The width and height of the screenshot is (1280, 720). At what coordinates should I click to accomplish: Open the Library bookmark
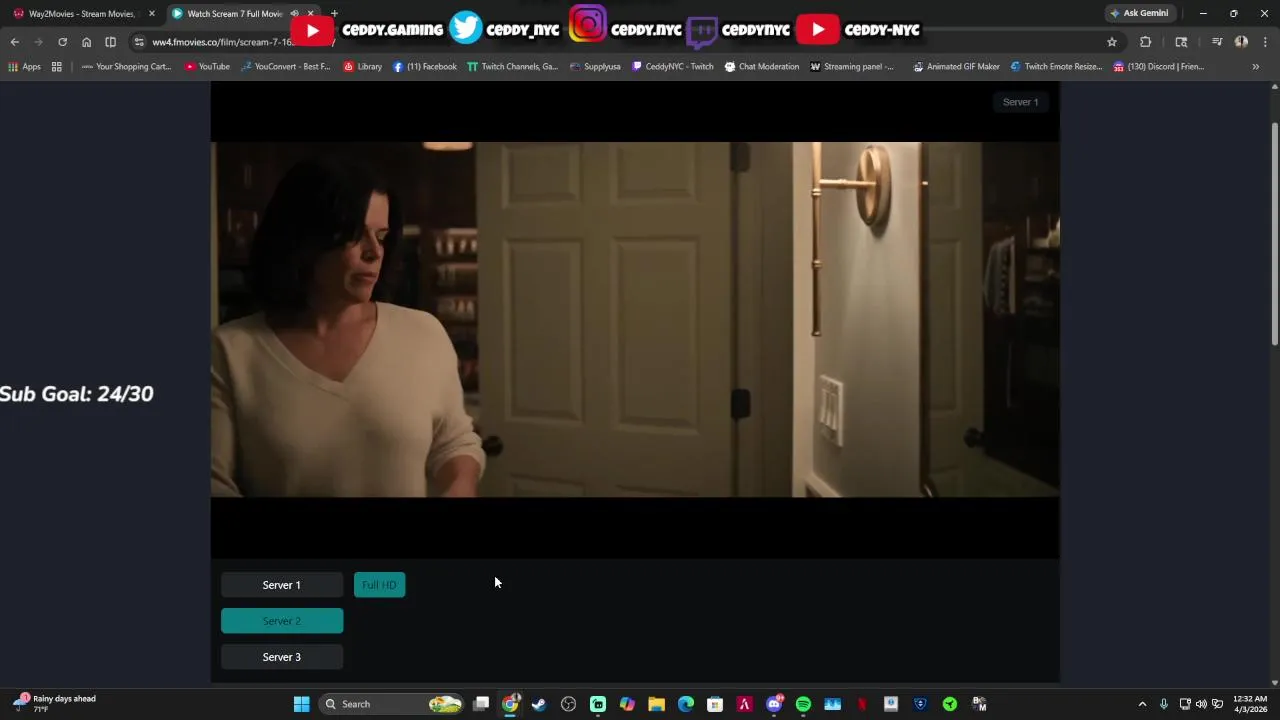(363, 66)
